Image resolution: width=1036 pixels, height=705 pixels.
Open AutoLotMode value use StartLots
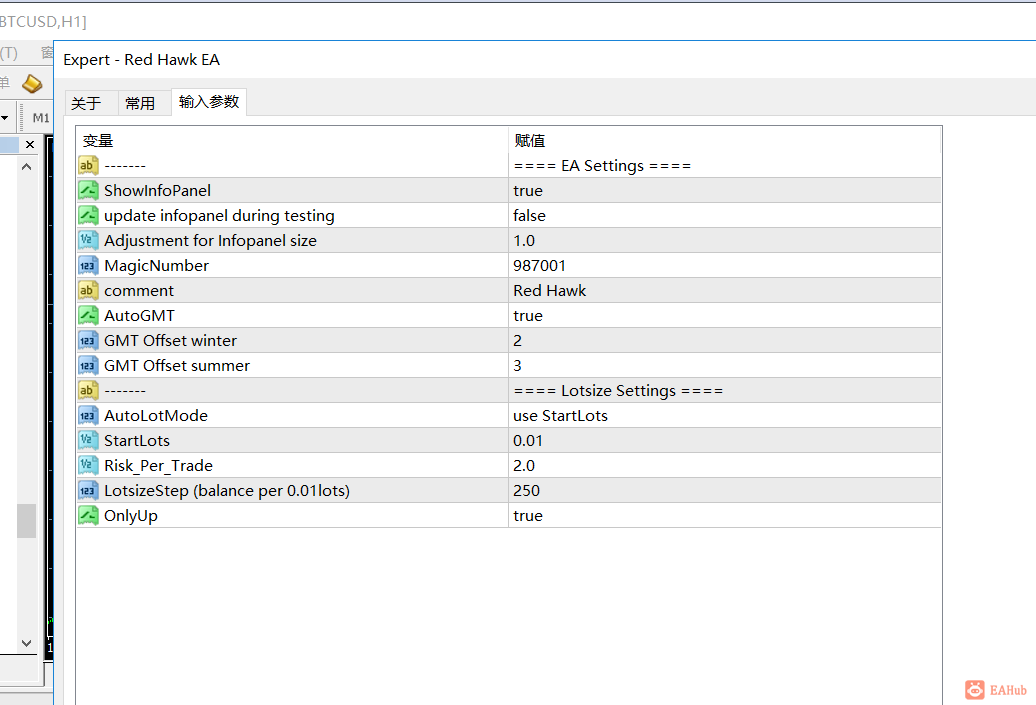pos(725,416)
